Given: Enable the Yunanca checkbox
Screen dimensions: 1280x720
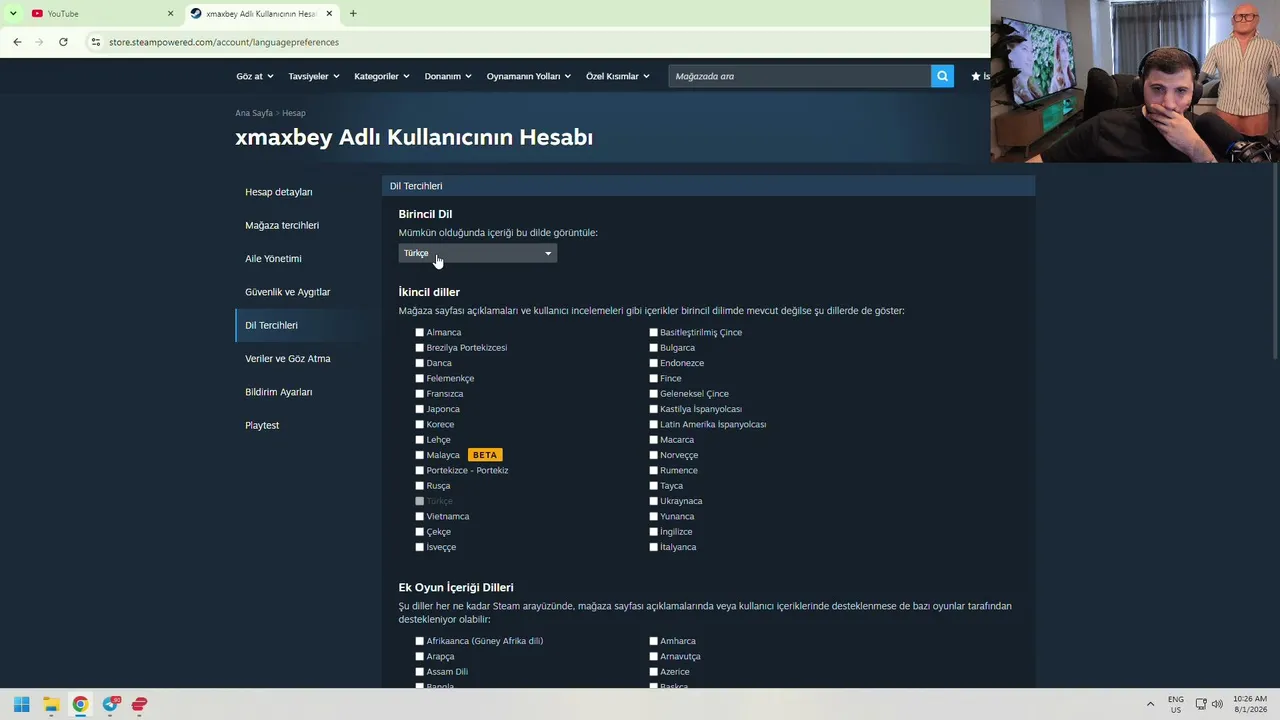Looking at the screenshot, I should coord(654,516).
